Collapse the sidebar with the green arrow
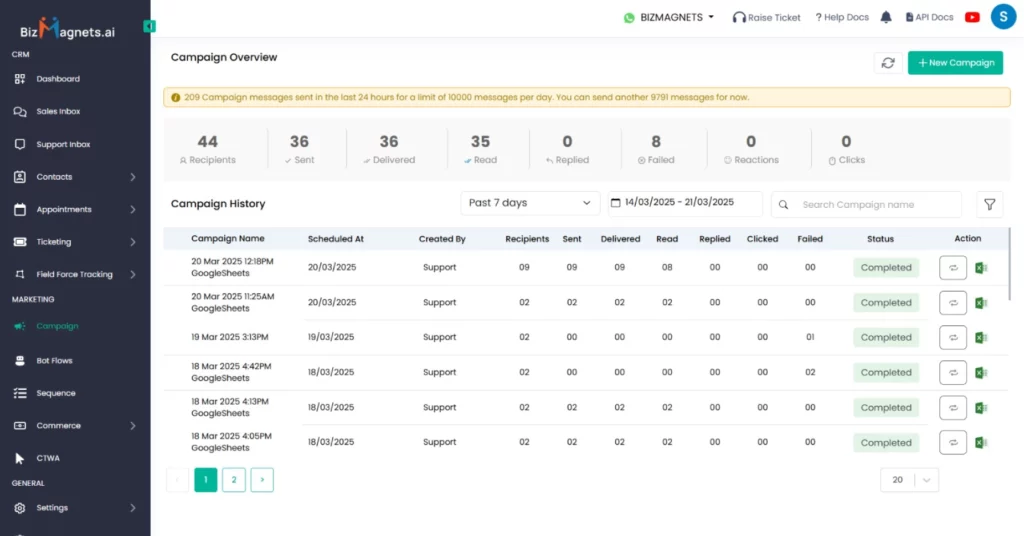1024x536 pixels. (149, 26)
